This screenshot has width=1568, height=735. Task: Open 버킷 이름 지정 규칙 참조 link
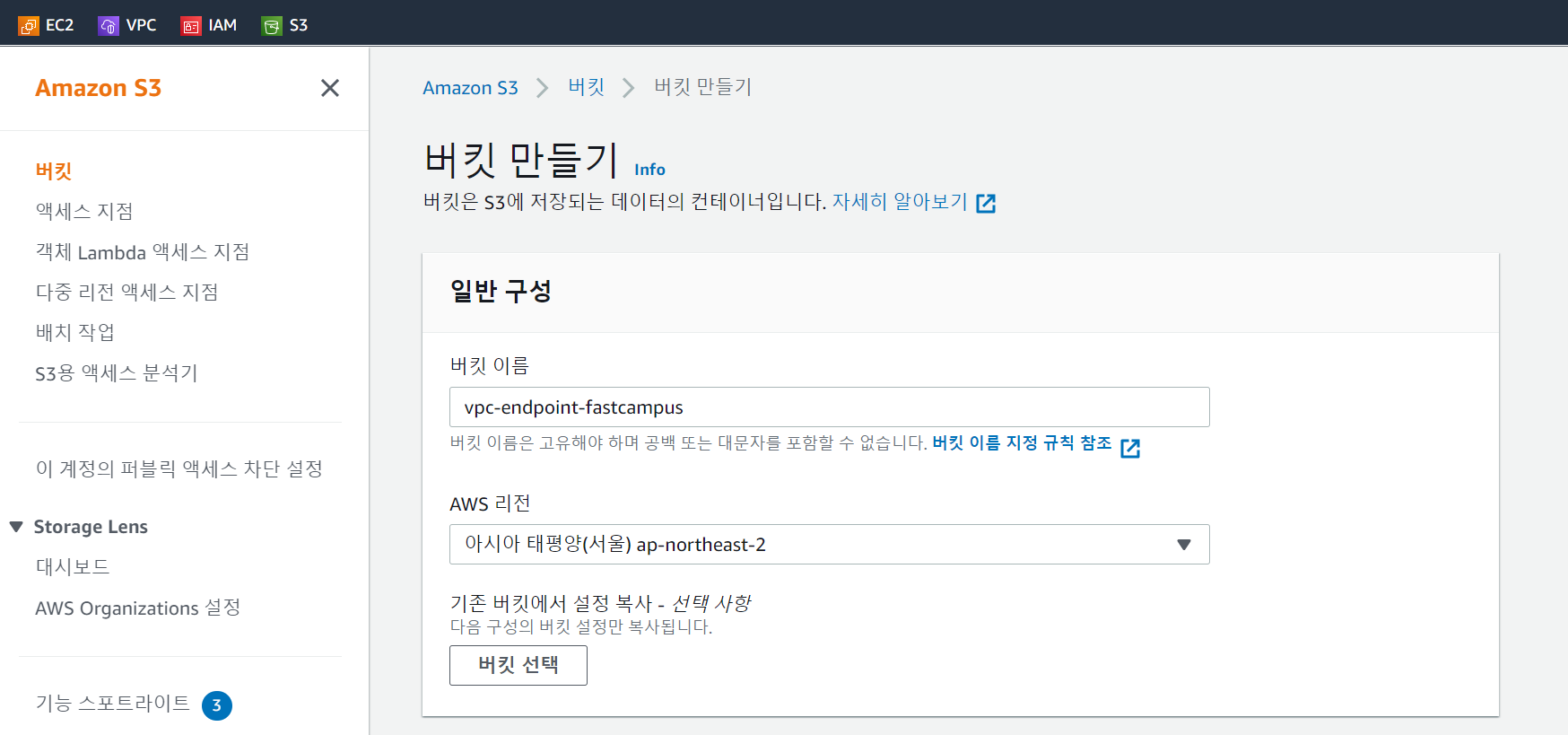click(1022, 442)
